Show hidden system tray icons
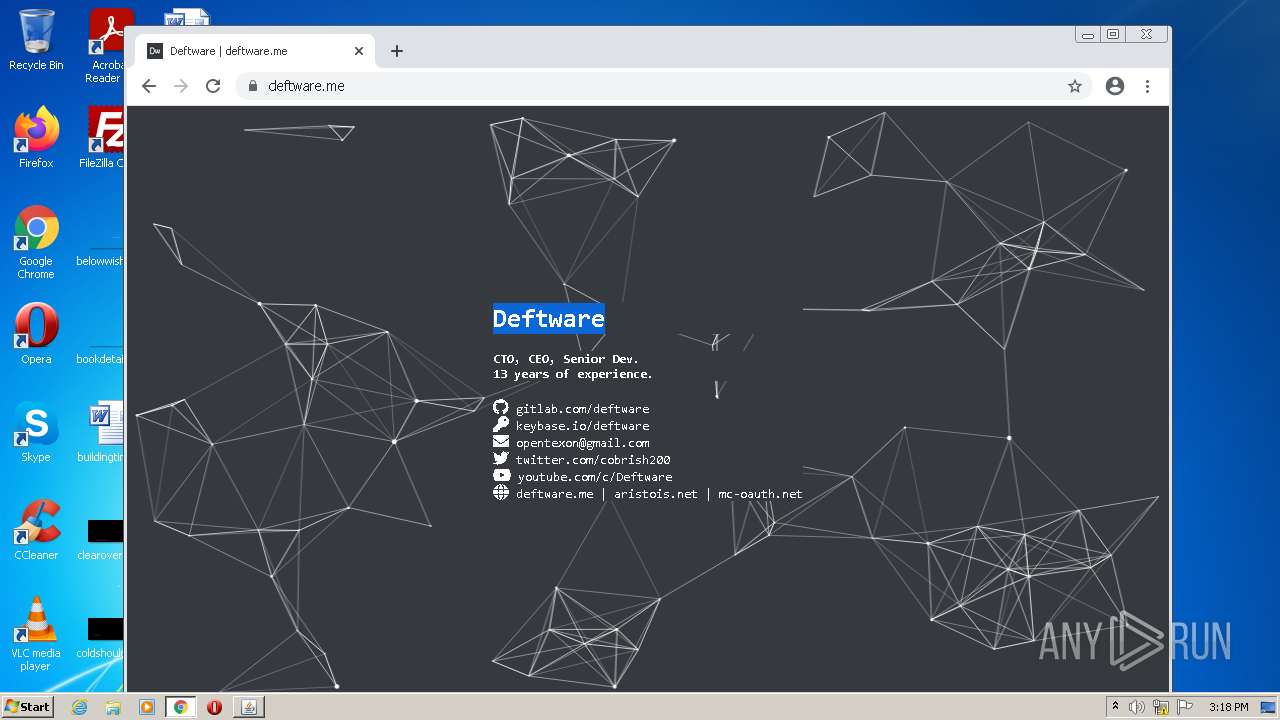The width and height of the screenshot is (1280, 720). tap(1115, 707)
